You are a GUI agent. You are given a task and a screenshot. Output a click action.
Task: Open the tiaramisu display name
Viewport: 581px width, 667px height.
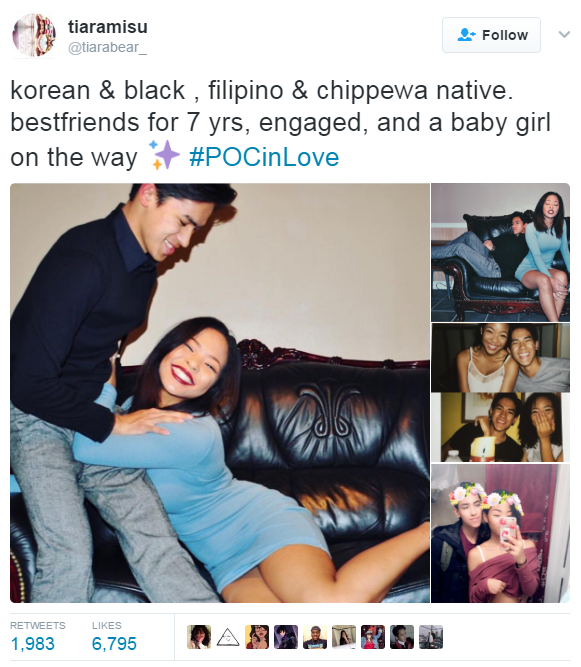[108, 27]
